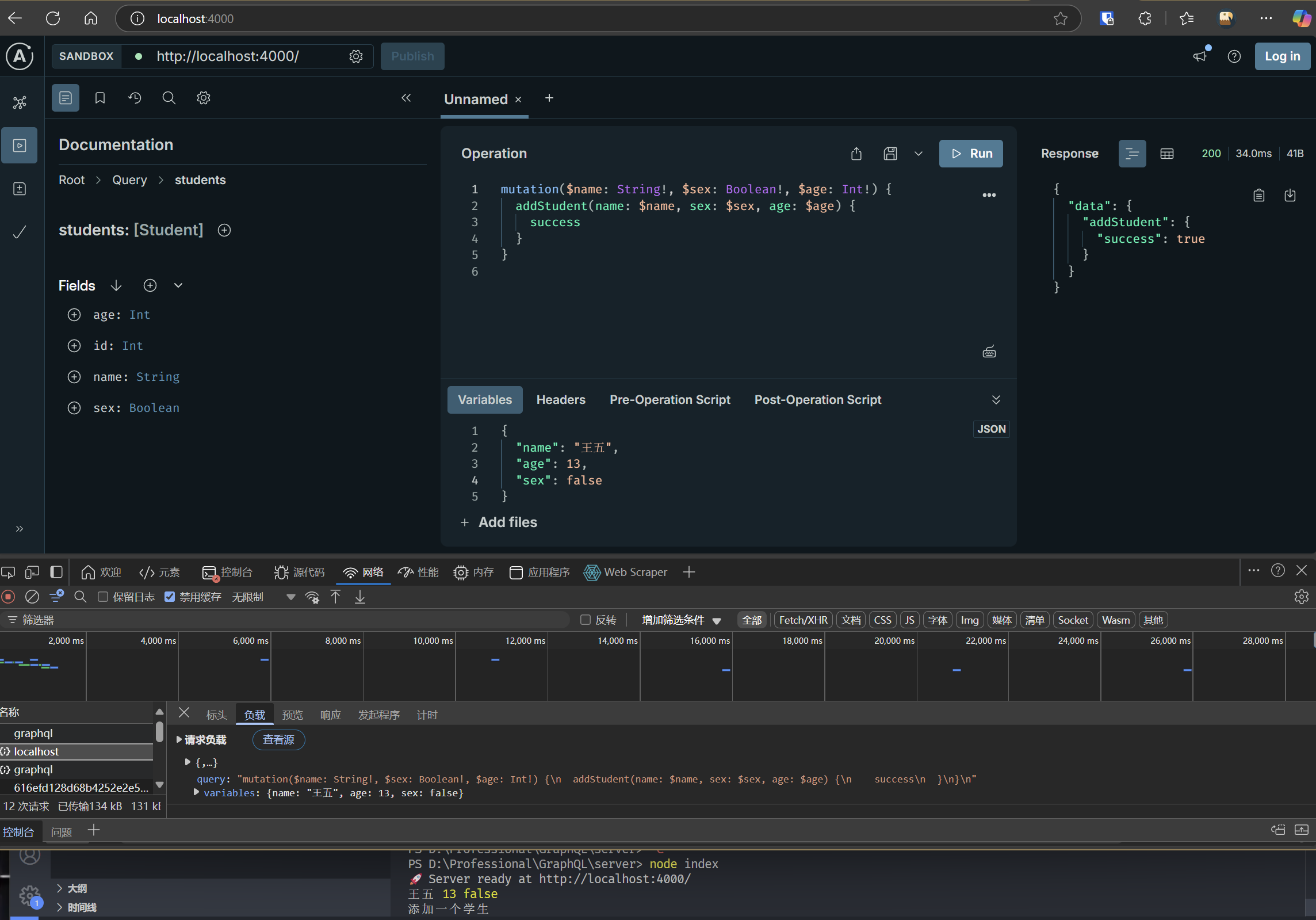Run the mutation operation

pos(970,154)
